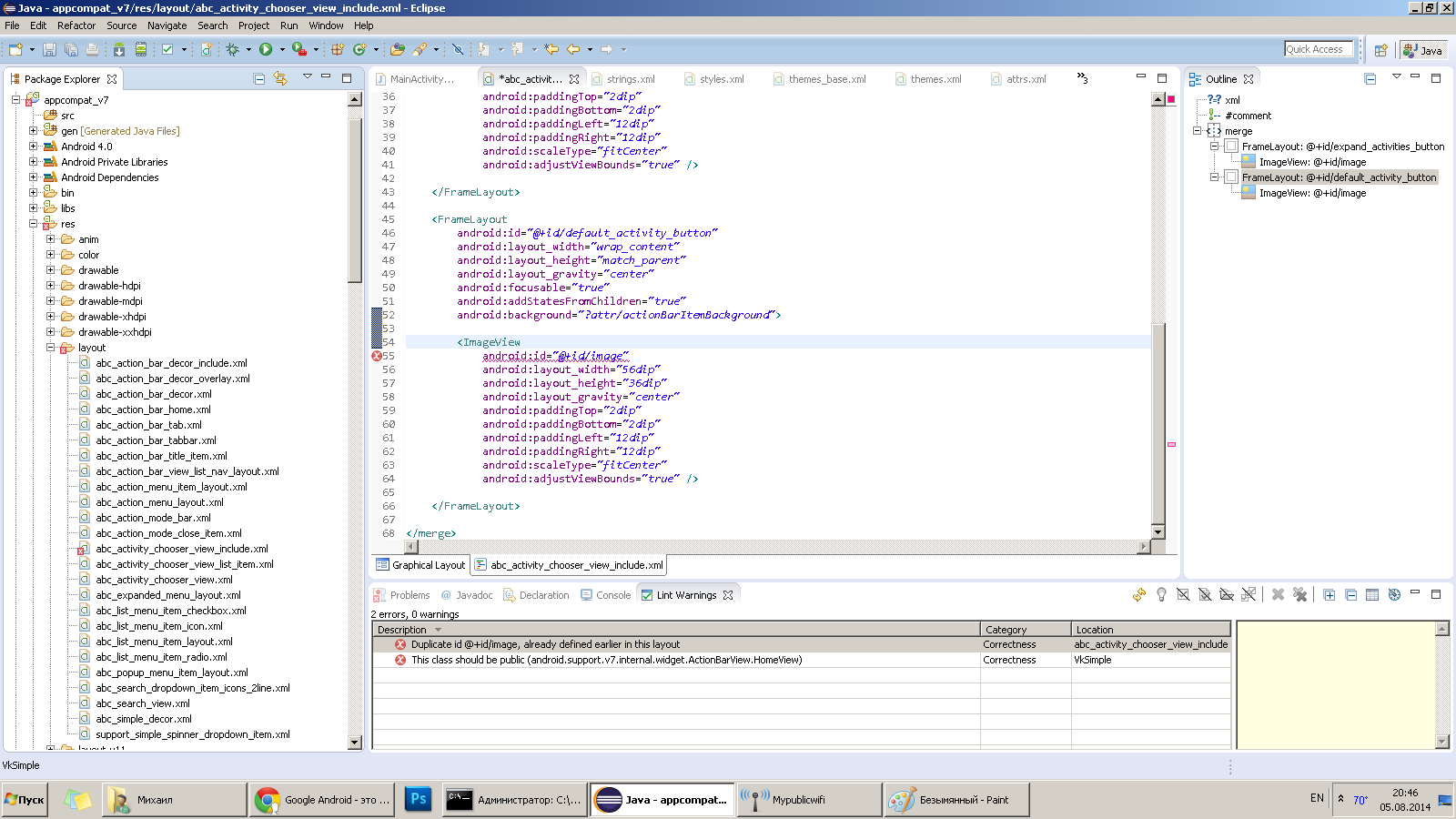Open the Debug dropdown arrow
This screenshot has height=819, width=1456.
[248, 49]
